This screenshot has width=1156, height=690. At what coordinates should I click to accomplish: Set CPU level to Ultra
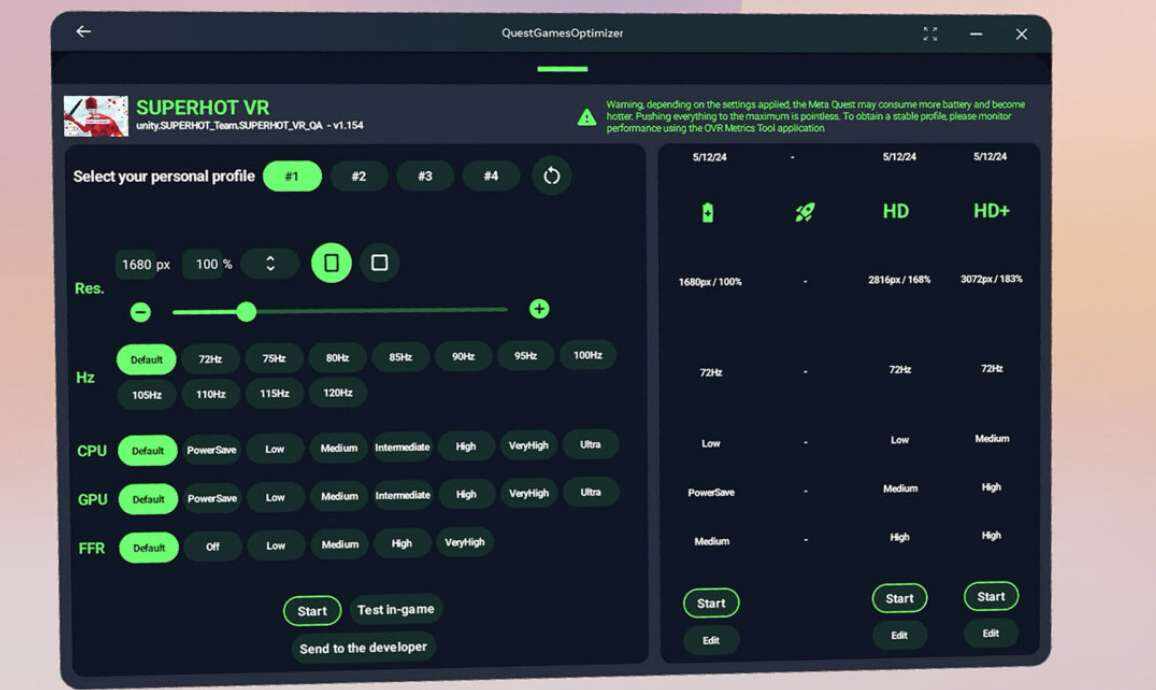pos(590,445)
